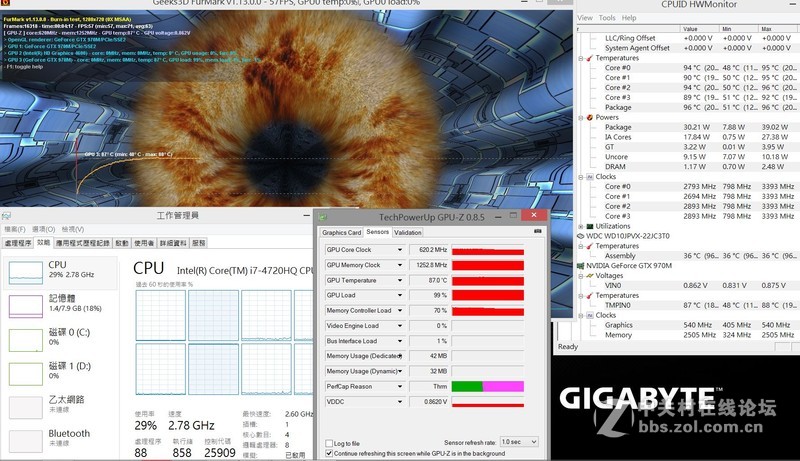The height and width of the screenshot is (461, 800).
Task: Open the 檢視(V) menu in Task Manager
Action: pos(72,229)
